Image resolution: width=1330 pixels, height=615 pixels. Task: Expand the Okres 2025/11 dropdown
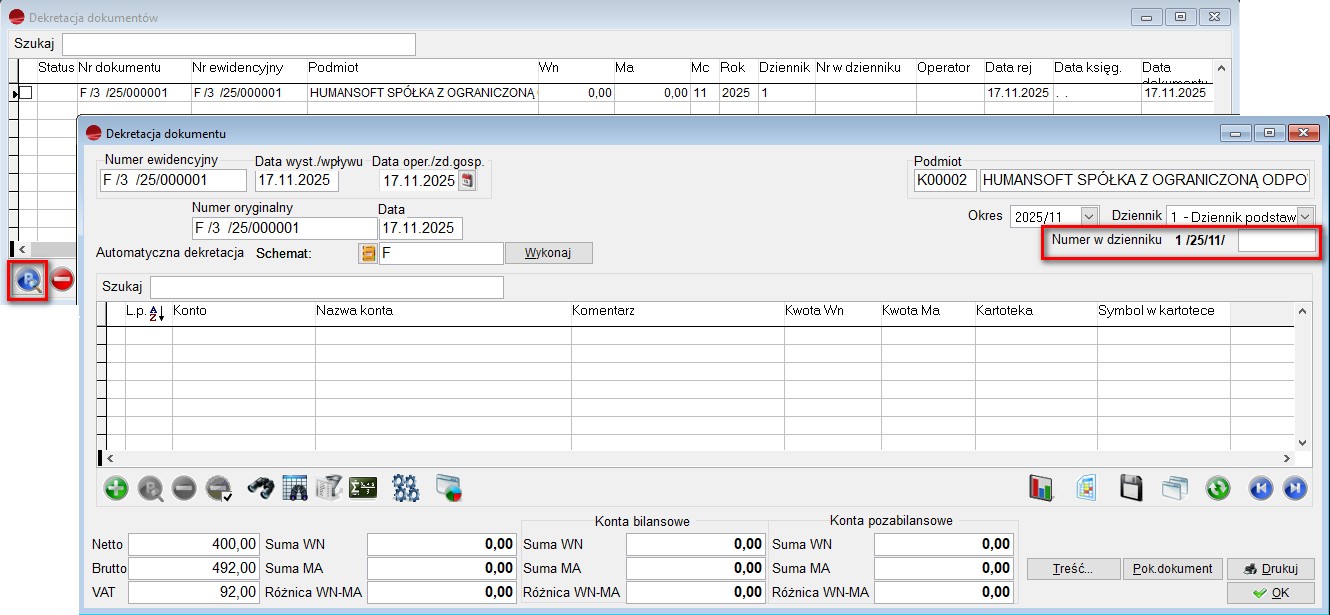click(1086, 216)
